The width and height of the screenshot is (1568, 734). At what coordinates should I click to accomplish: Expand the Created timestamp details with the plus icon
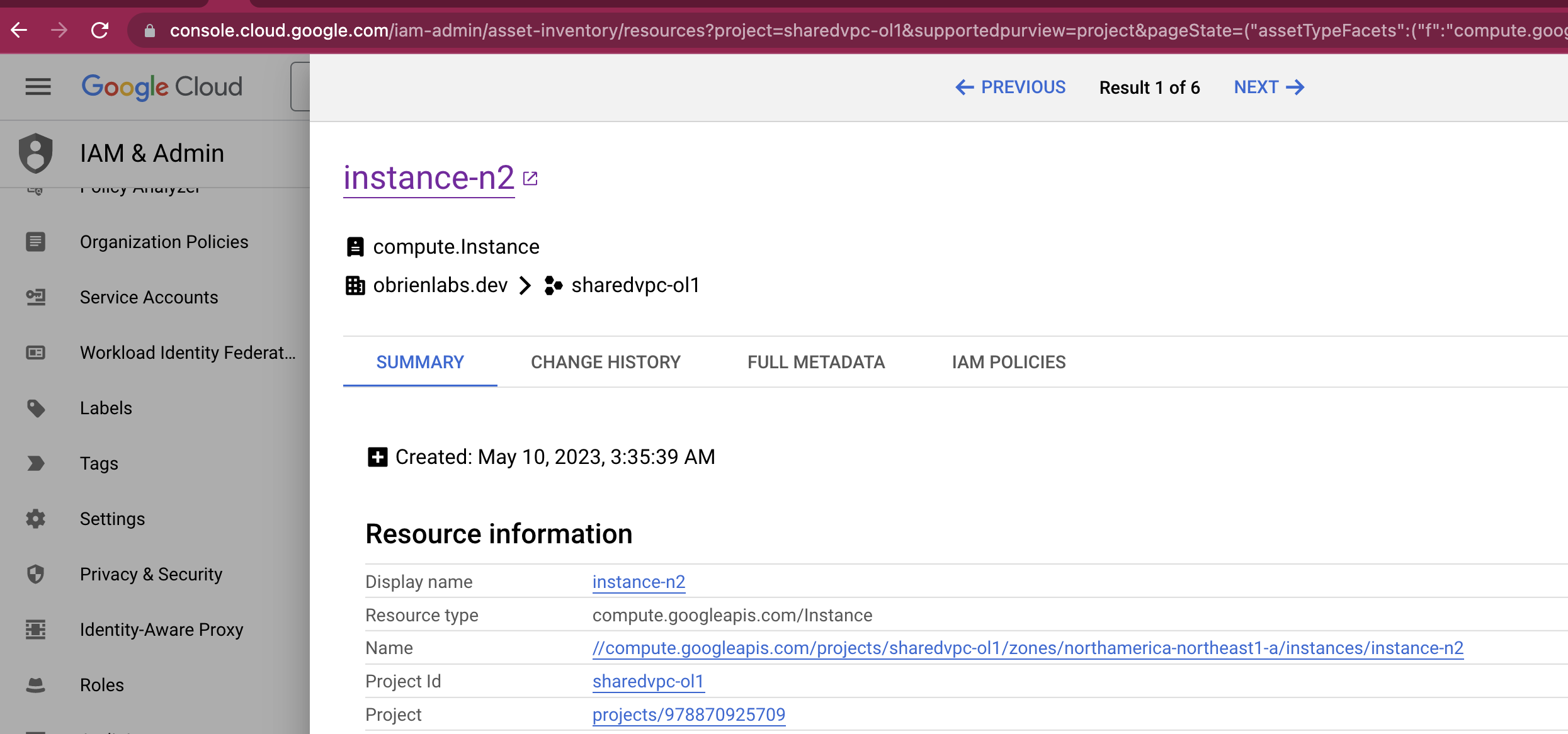377,457
